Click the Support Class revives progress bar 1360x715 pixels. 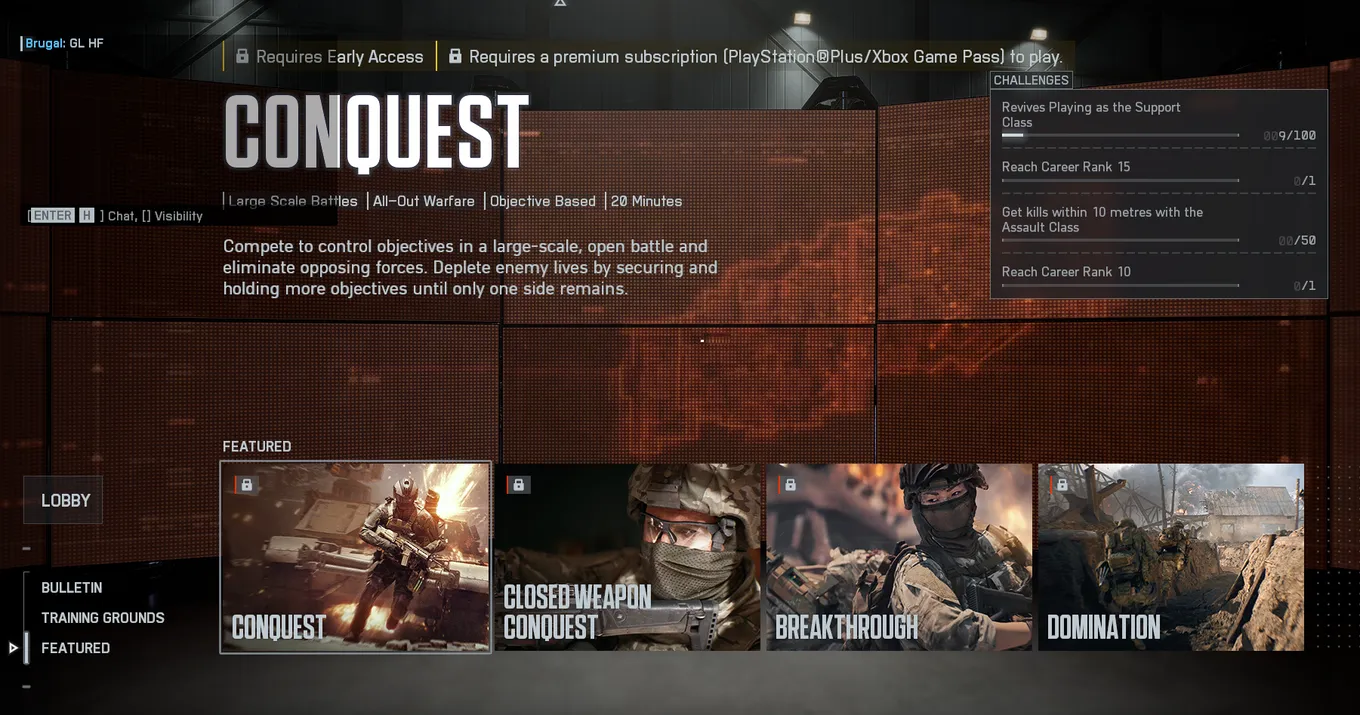coord(1120,135)
